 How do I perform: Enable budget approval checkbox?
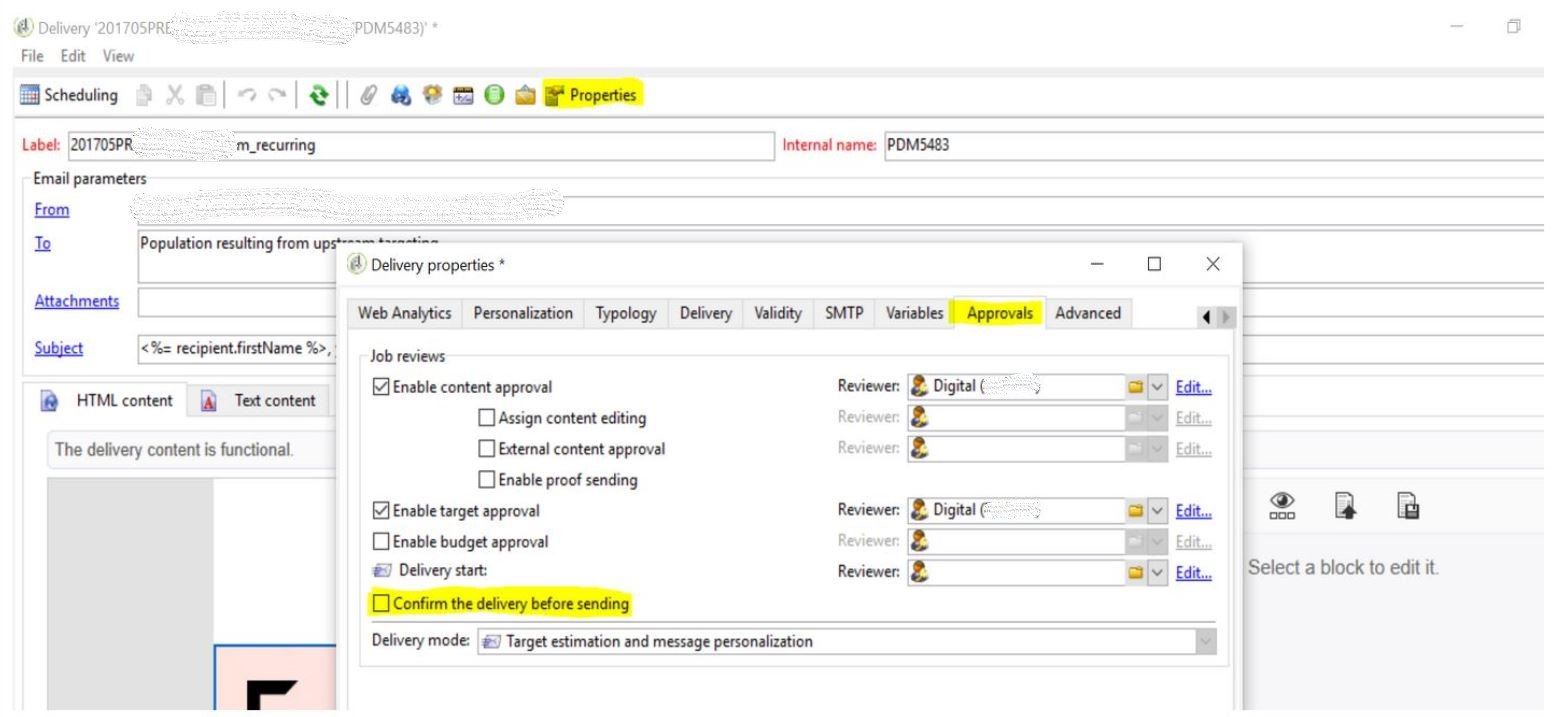point(381,542)
